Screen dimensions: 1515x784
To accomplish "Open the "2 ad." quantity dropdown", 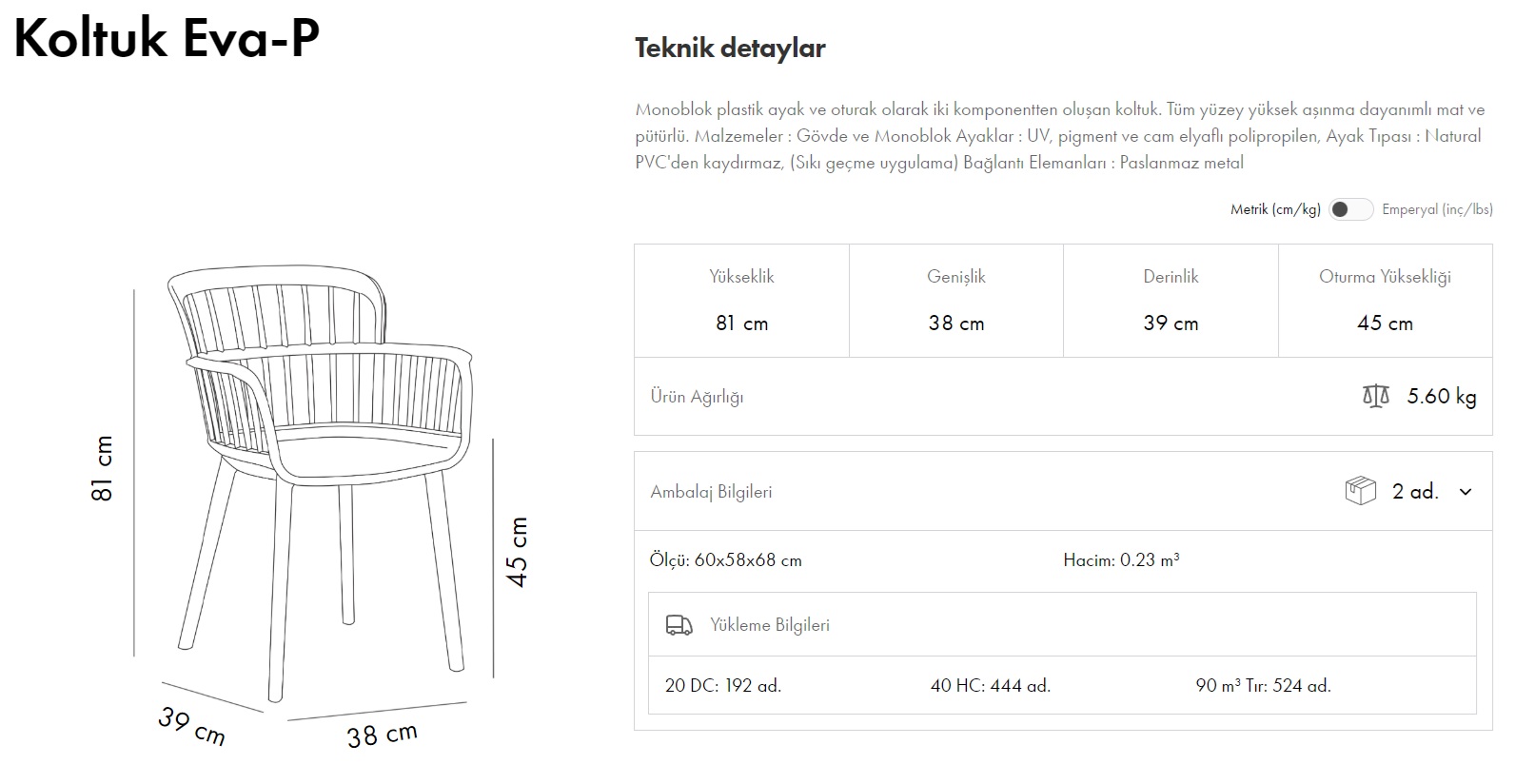I will (1415, 492).
